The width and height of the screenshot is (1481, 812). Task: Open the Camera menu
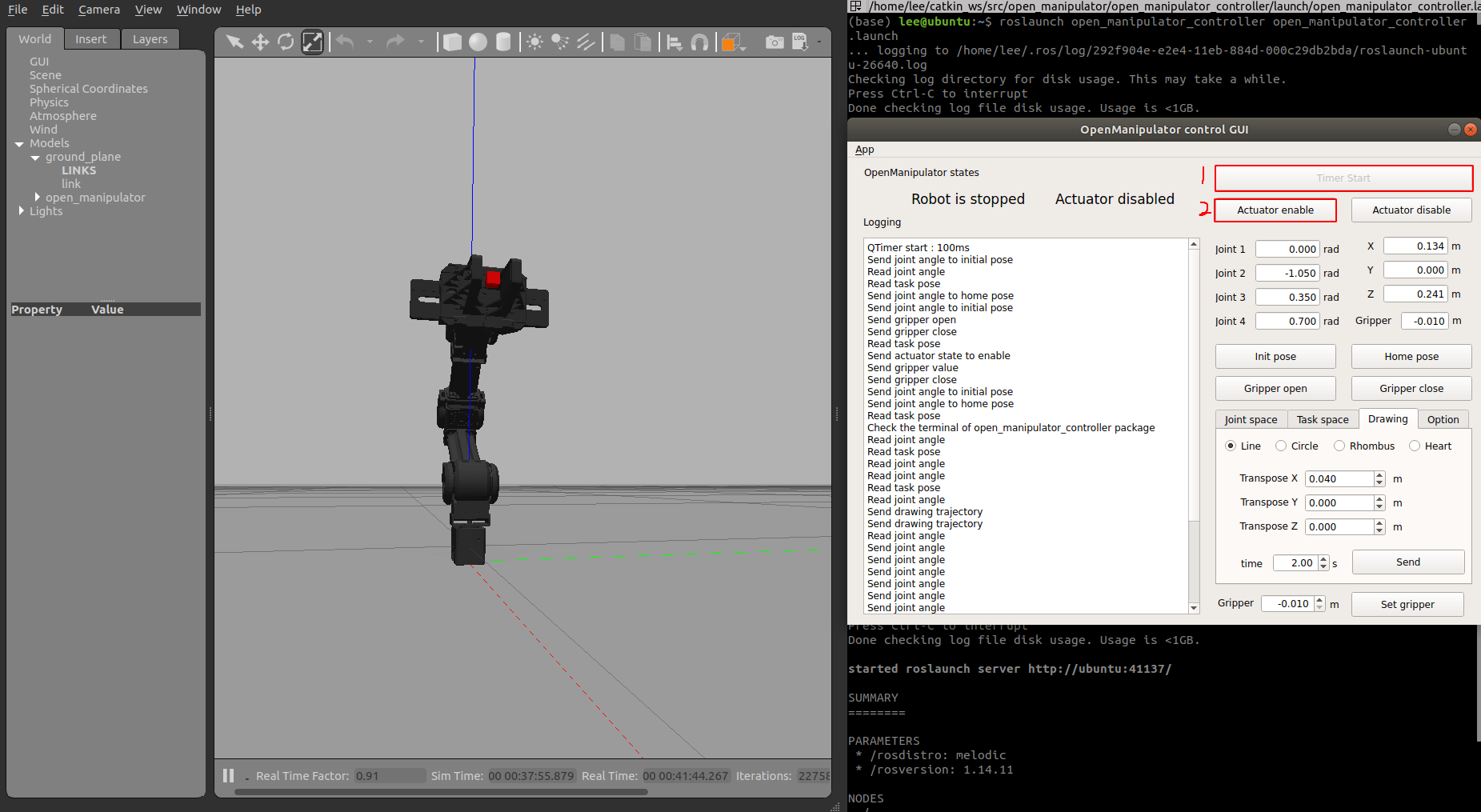(99, 10)
